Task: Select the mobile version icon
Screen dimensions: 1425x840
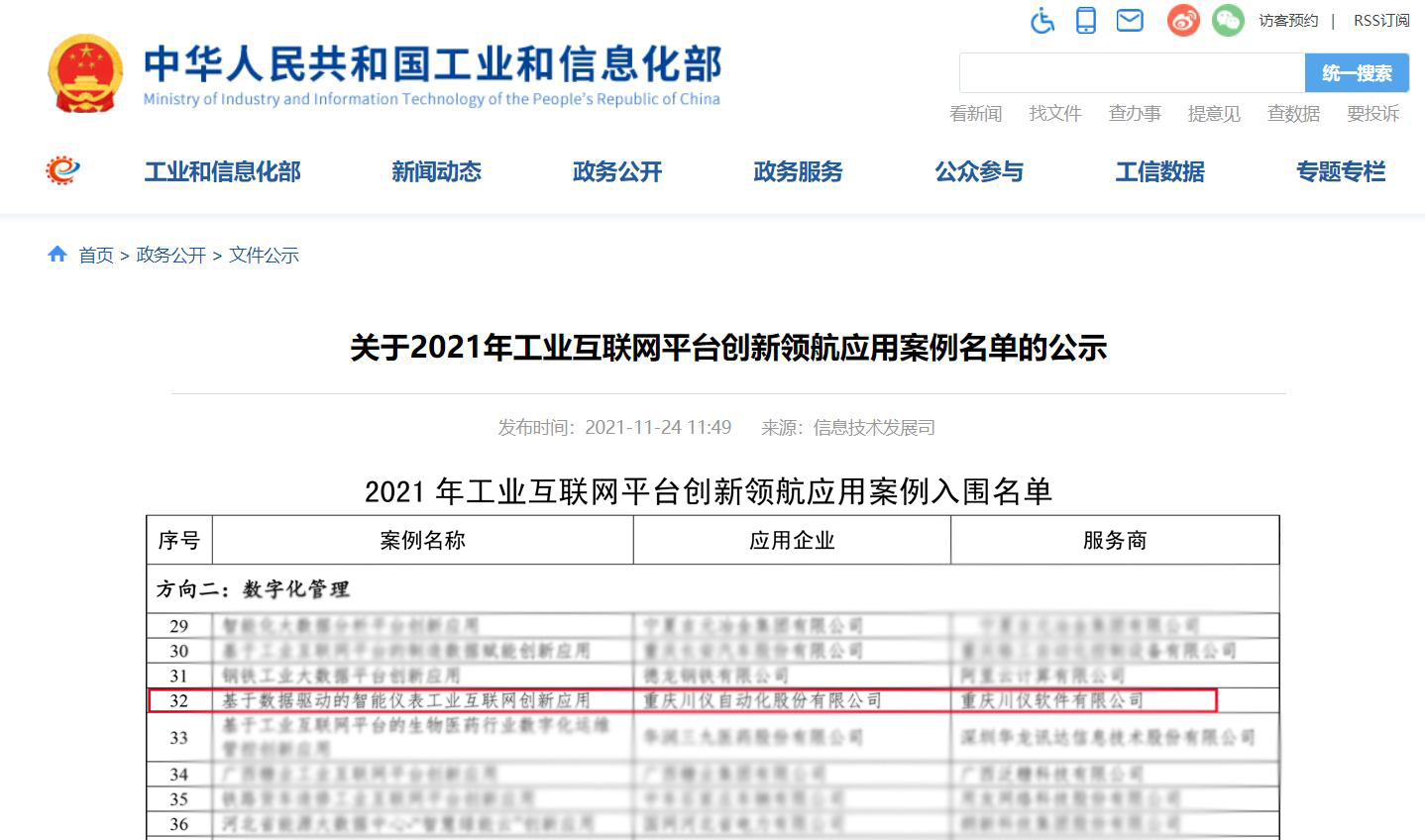Action: (1085, 20)
